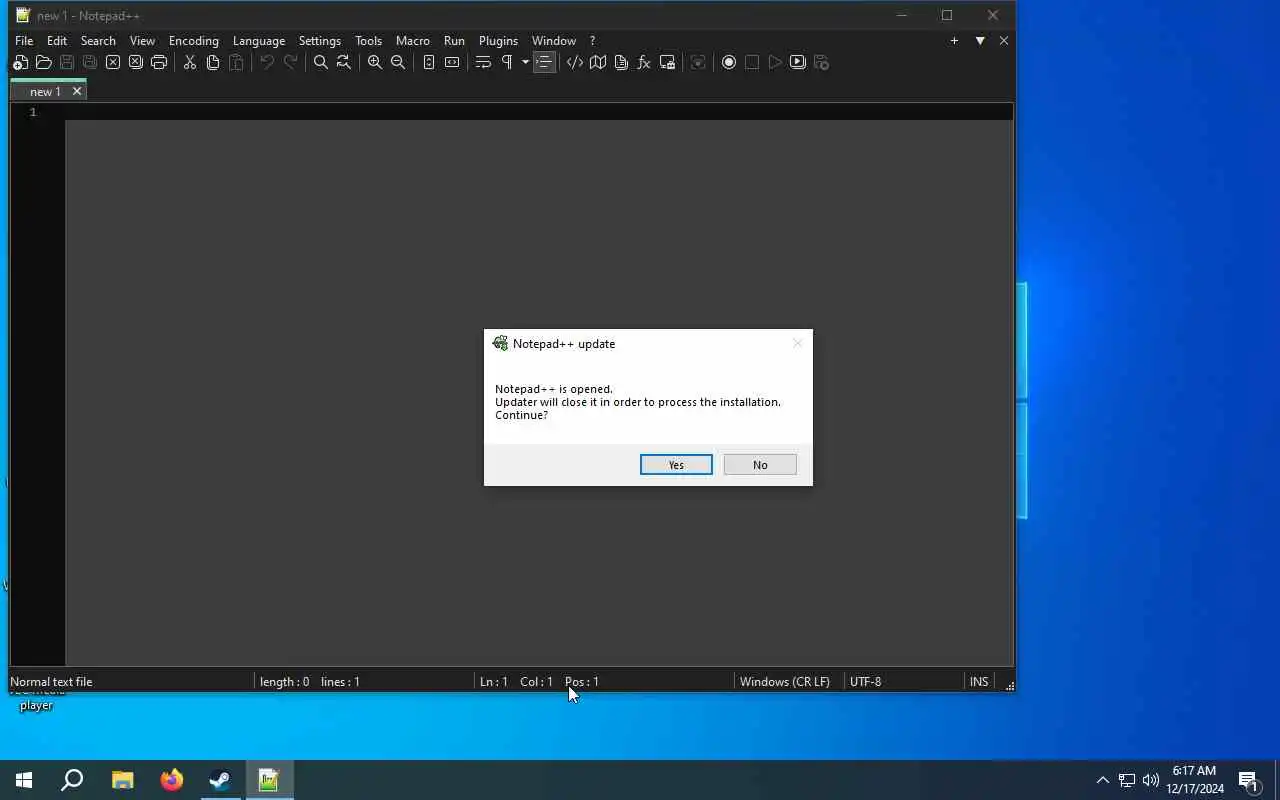This screenshot has height=800, width=1280.
Task: Close the 'new 1' tab with X
Action: (x=76, y=91)
